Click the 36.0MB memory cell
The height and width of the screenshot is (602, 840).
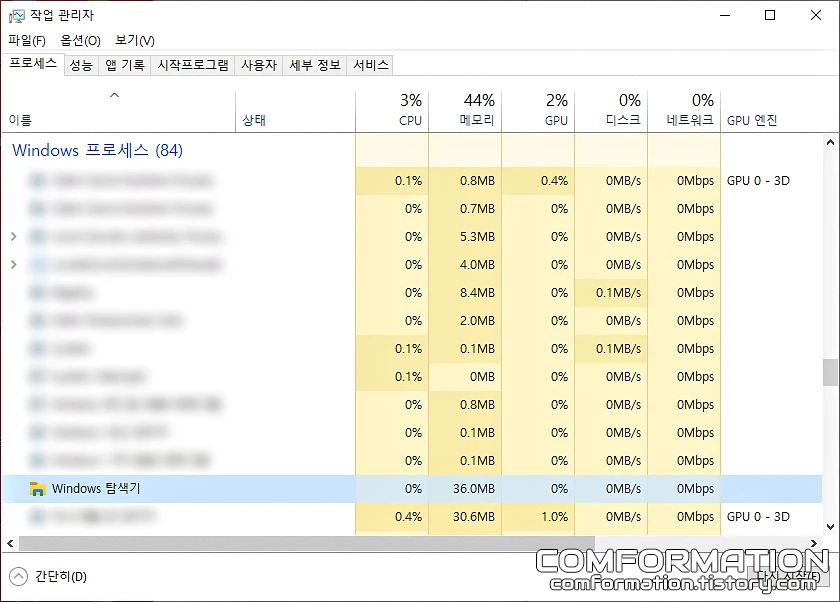(465, 488)
